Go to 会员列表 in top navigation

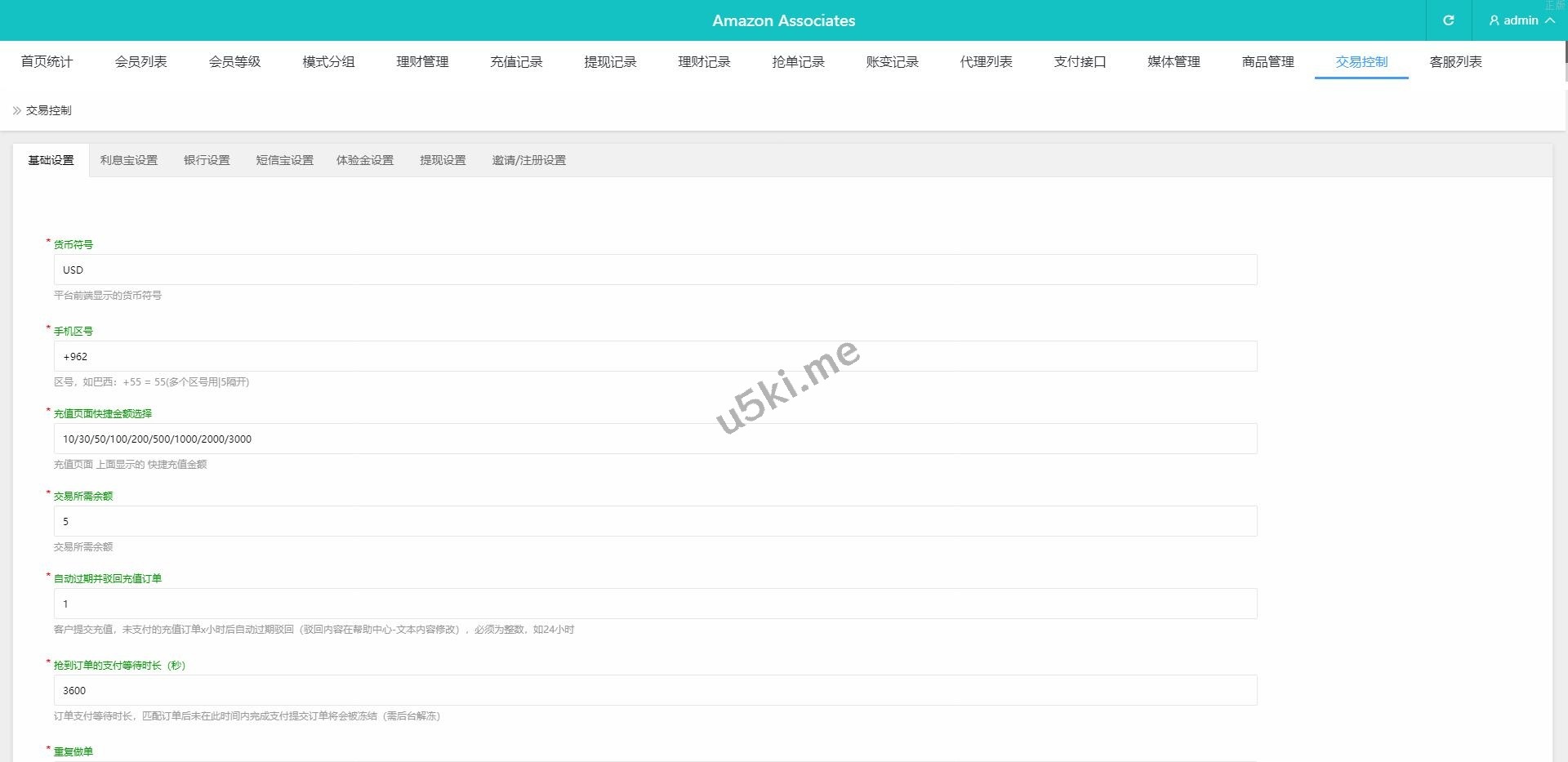[x=140, y=62]
